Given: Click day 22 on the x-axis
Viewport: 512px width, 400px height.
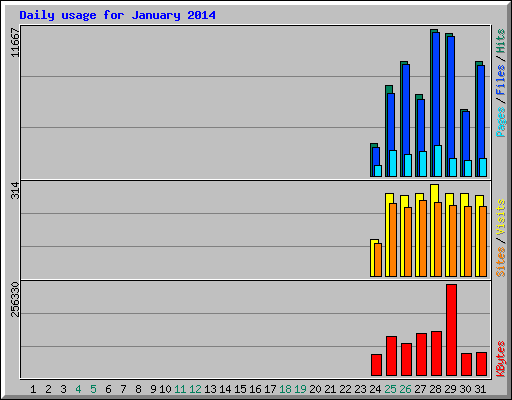Looking at the screenshot, I should pos(345,389).
